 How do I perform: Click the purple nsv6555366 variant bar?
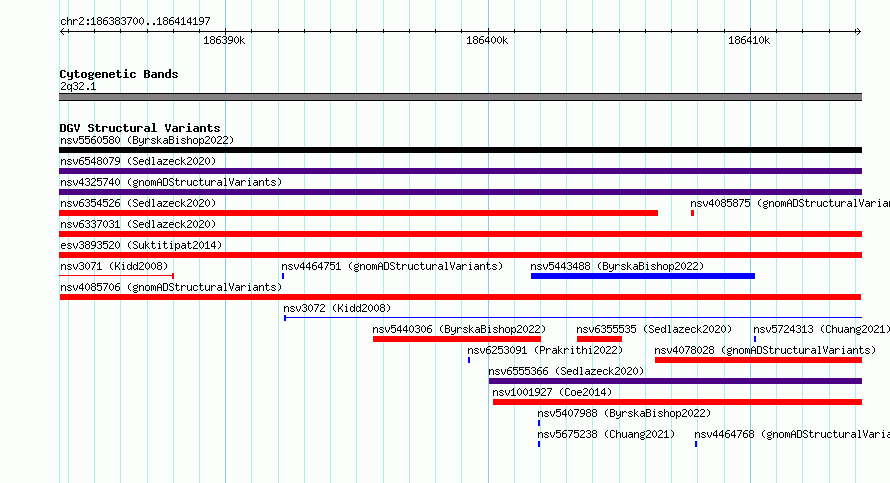pyautogui.click(x=675, y=381)
